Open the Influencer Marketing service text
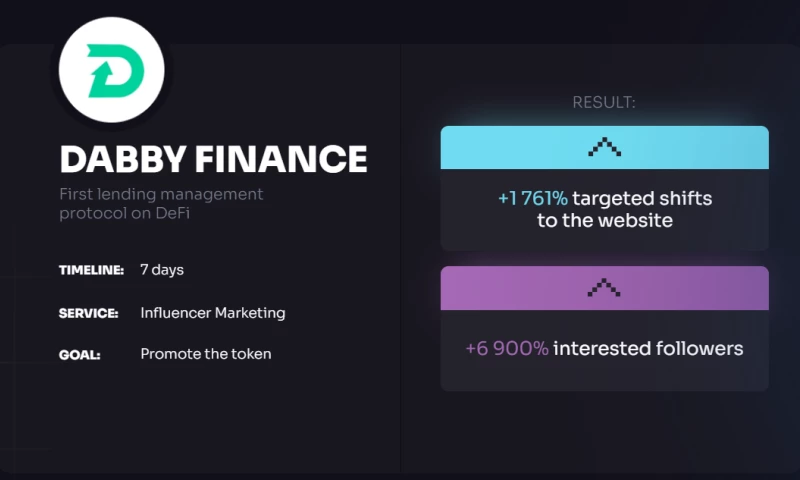 [x=212, y=313]
